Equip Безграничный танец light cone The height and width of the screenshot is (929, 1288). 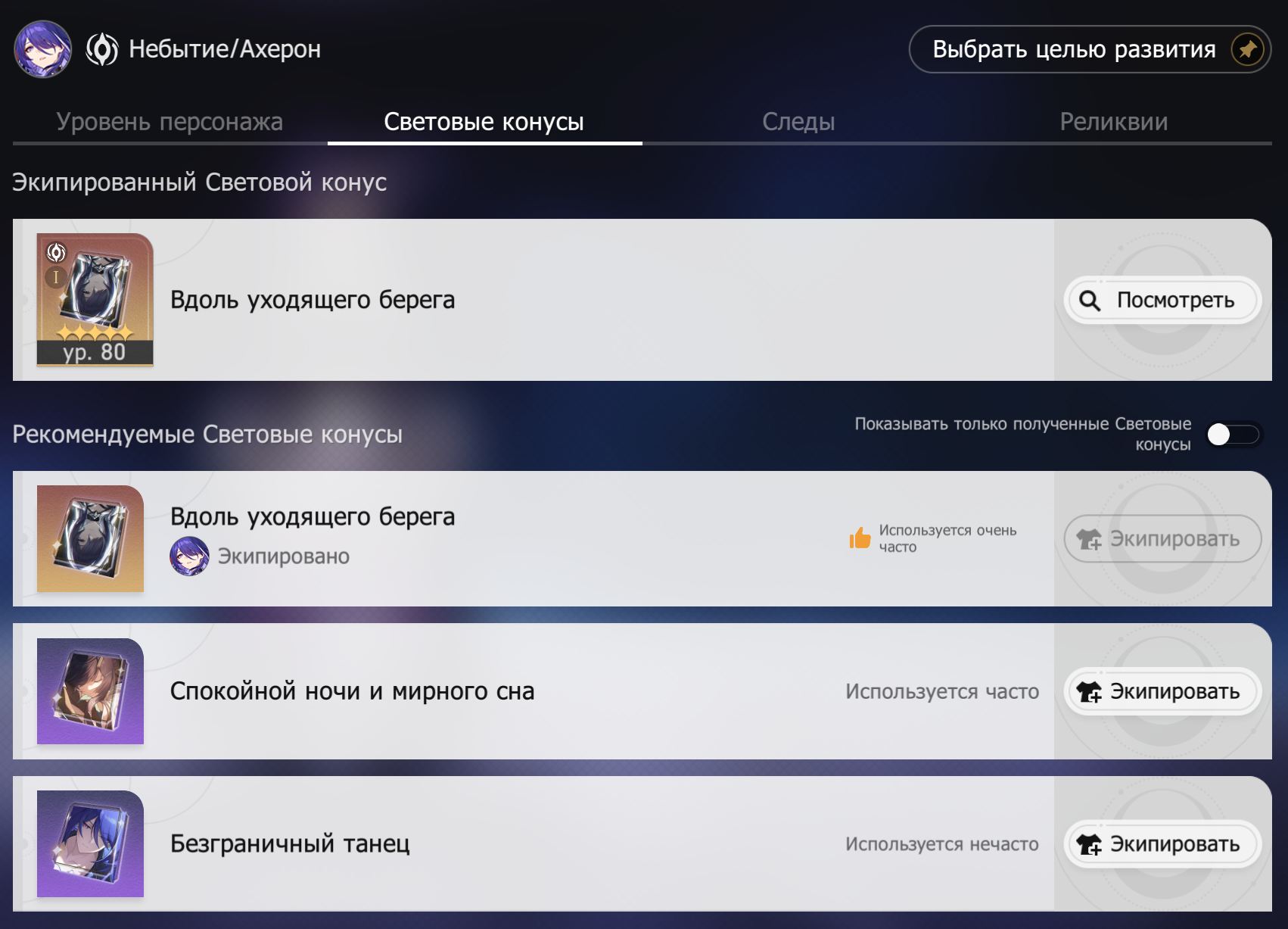pos(1163,844)
